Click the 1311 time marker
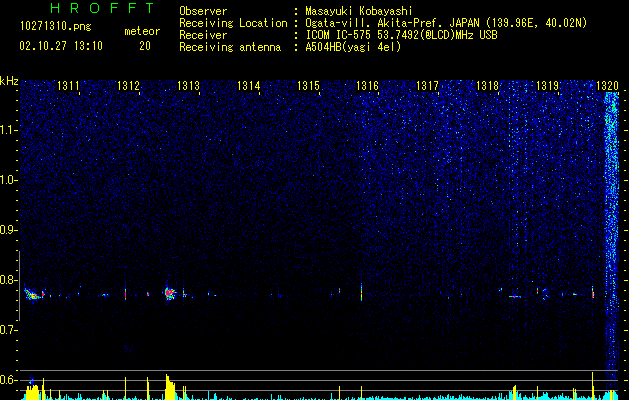This screenshot has height=400, width=629. (68, 85)
